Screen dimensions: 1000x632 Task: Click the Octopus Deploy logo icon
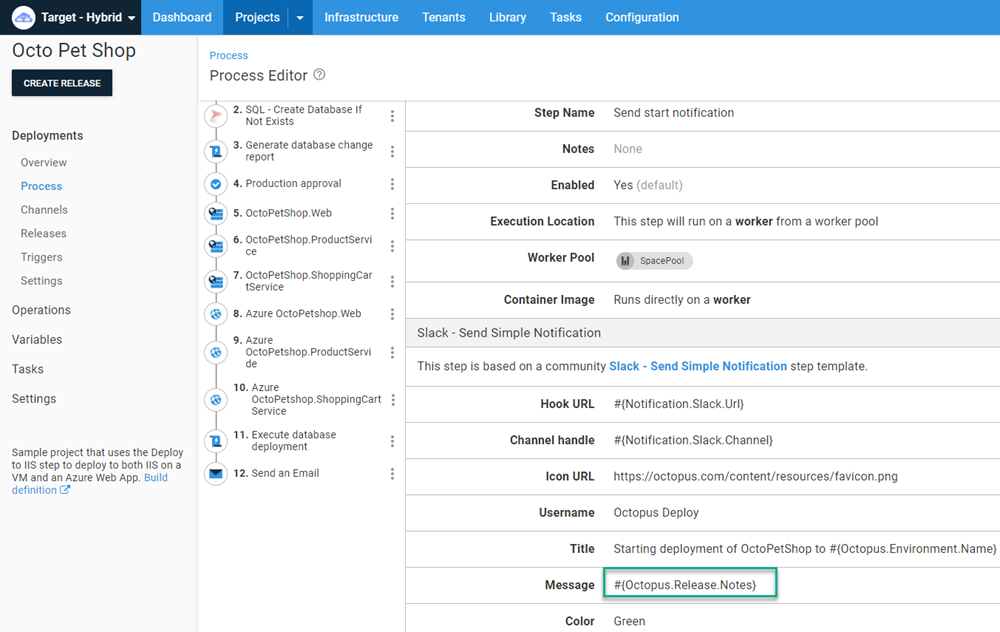[23, 17]
